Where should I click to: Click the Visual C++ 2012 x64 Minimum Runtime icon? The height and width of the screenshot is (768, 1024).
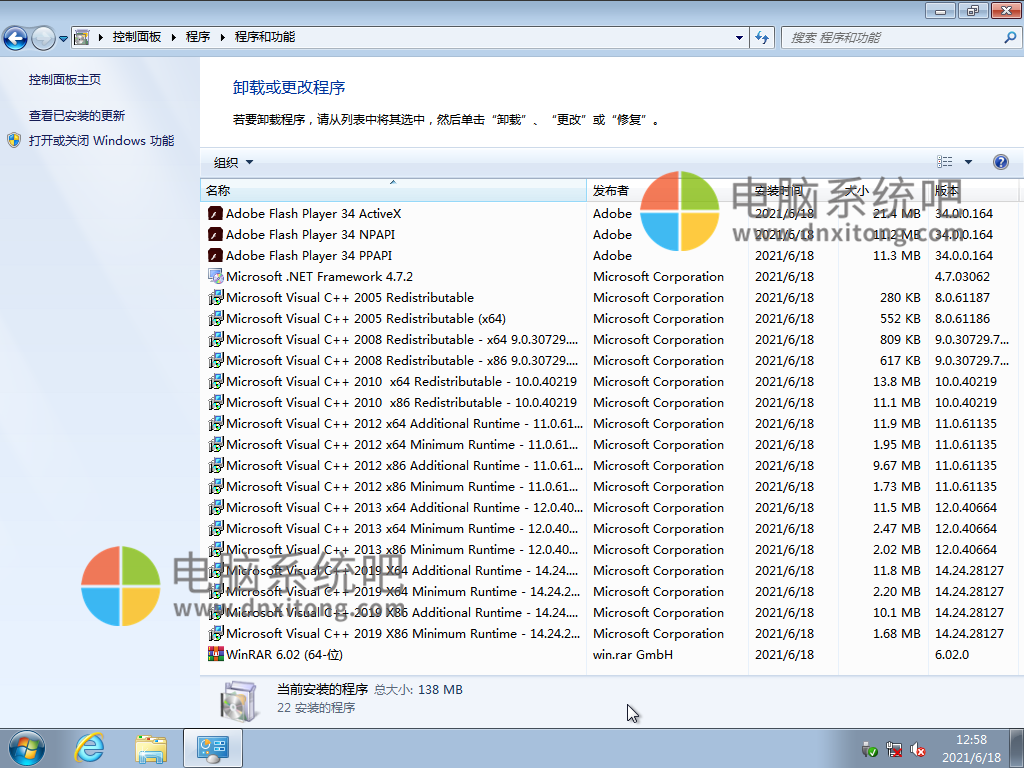click(x=216, y=444)
